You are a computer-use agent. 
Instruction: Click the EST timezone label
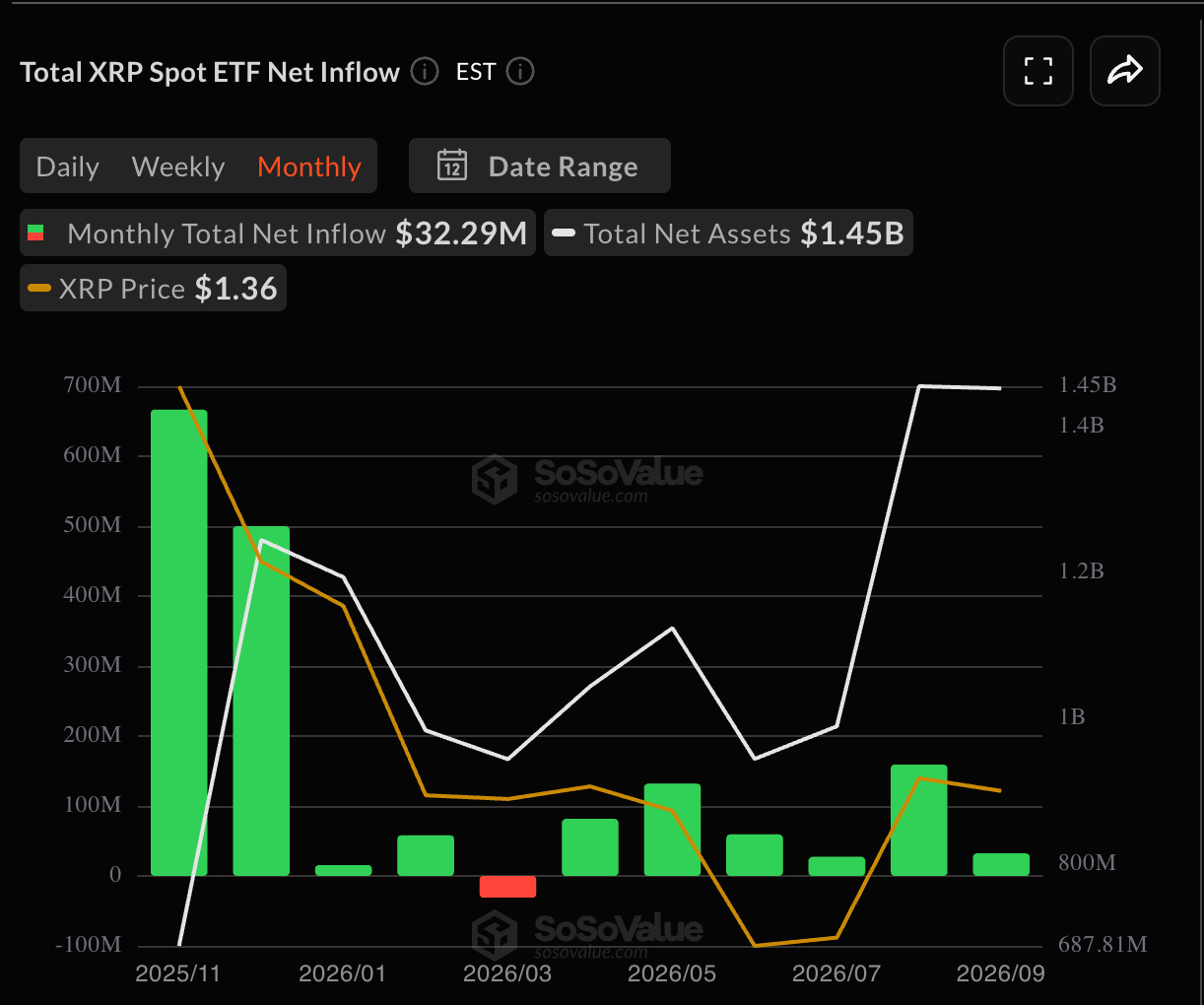coord(475,72)
